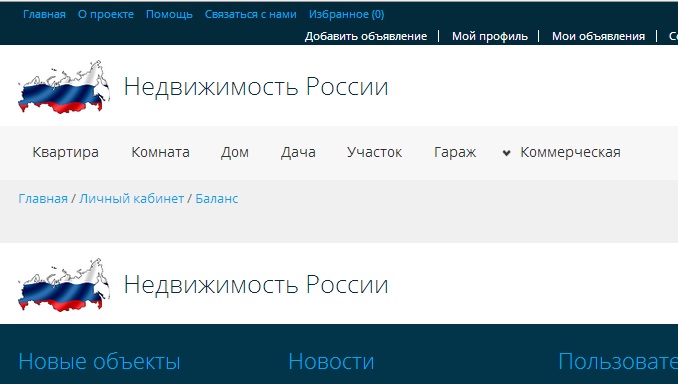Click the Личный кабинет breadcrumb

131,198
